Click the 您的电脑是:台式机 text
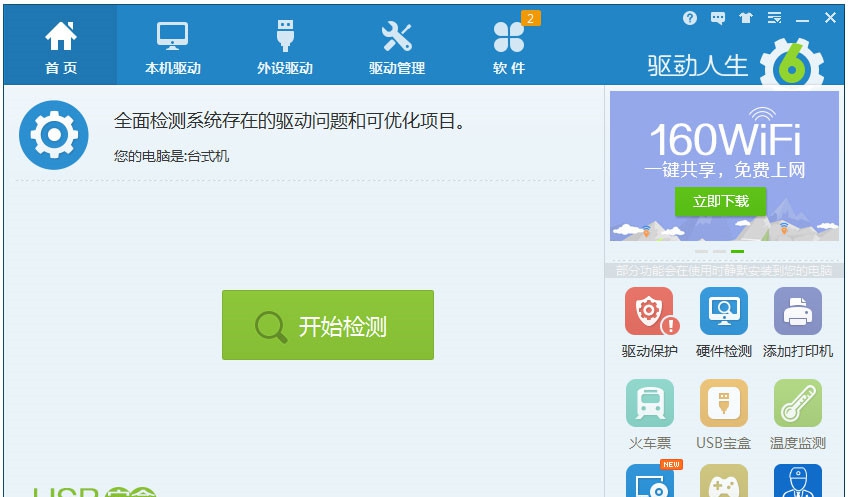Screen dimensions: 849x497 click(171, 156)
